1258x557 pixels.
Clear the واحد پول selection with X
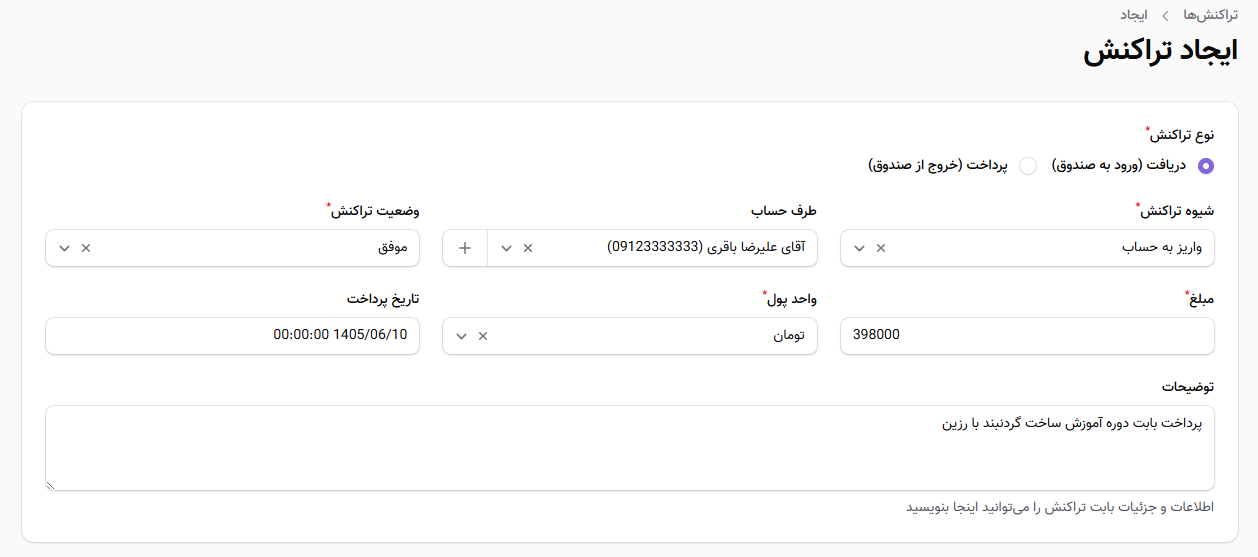(x=483, y=336)
